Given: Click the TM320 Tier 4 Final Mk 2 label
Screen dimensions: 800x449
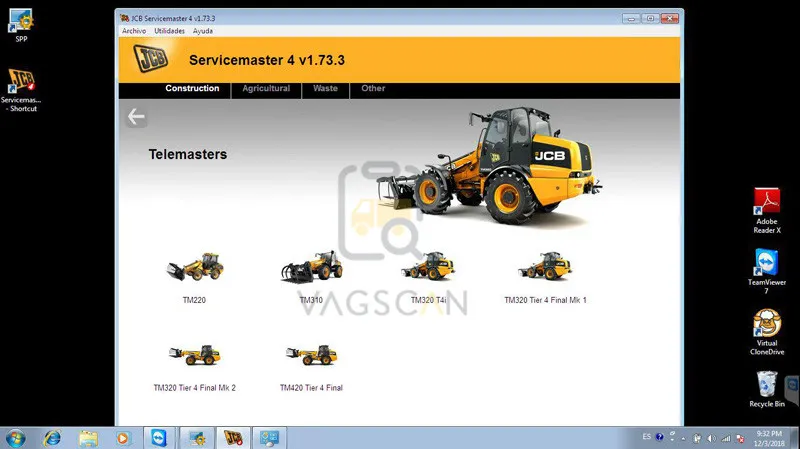Looking at the screenshot, I should 195,388.
